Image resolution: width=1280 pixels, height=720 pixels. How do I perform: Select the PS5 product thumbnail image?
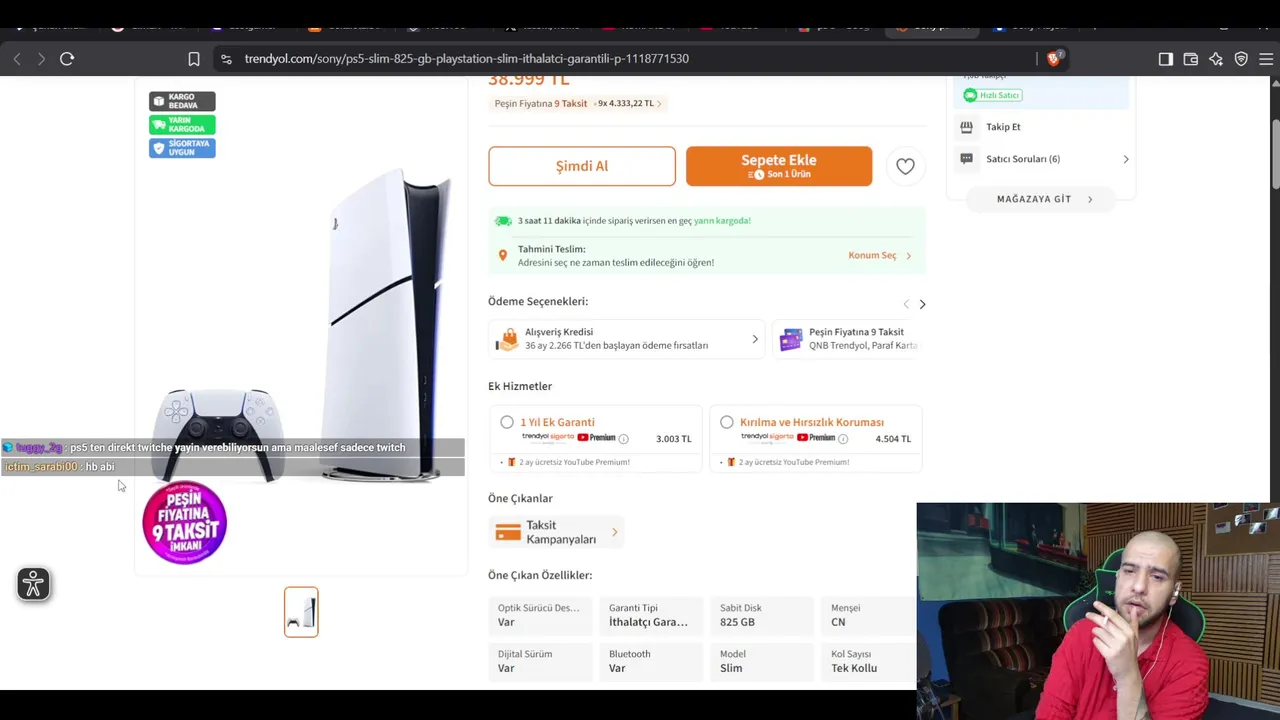[301, 612]
